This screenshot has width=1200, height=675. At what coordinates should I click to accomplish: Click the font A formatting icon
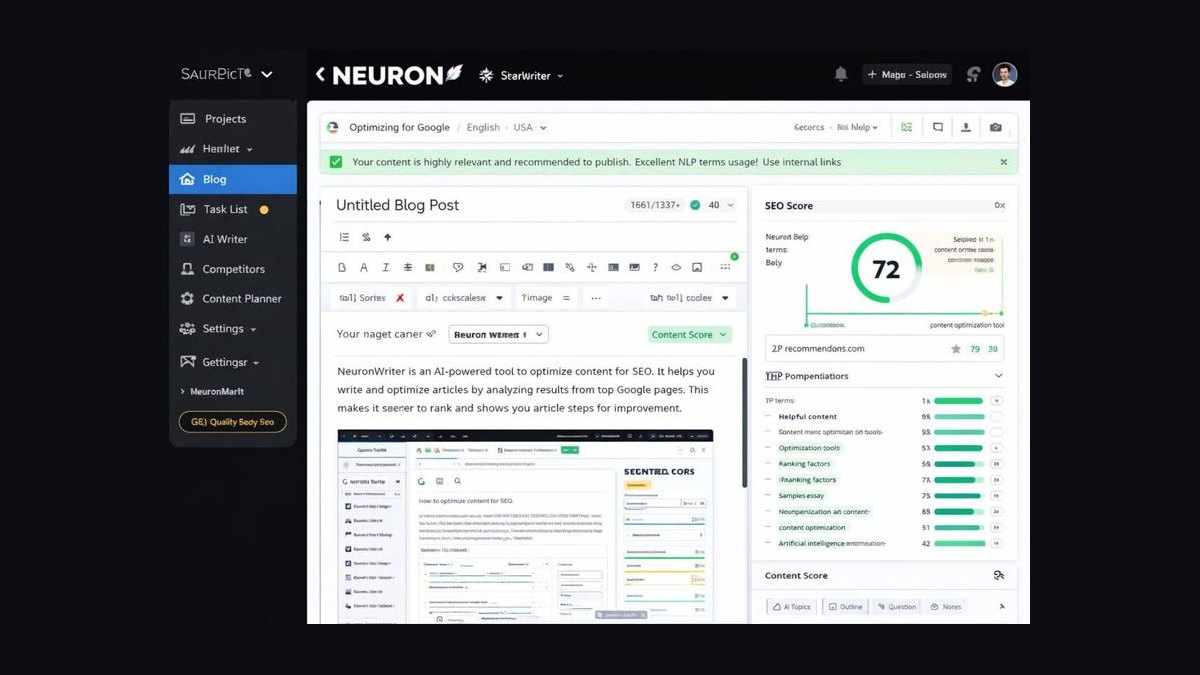363,267
